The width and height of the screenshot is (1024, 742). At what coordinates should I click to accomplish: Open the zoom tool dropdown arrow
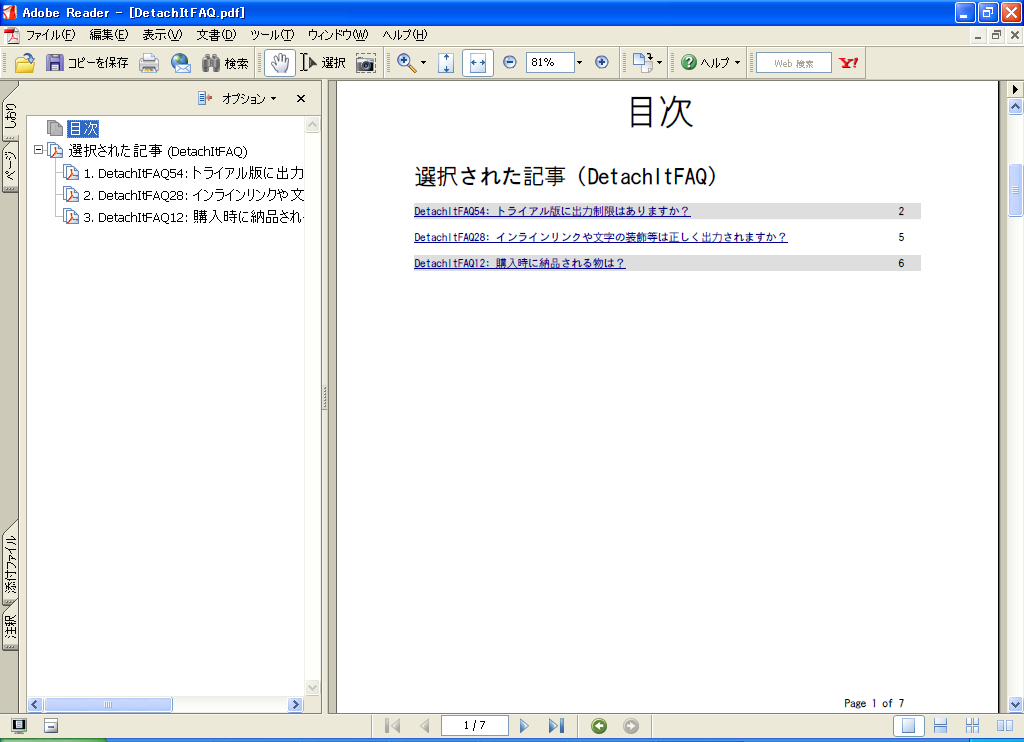(423, 63)
